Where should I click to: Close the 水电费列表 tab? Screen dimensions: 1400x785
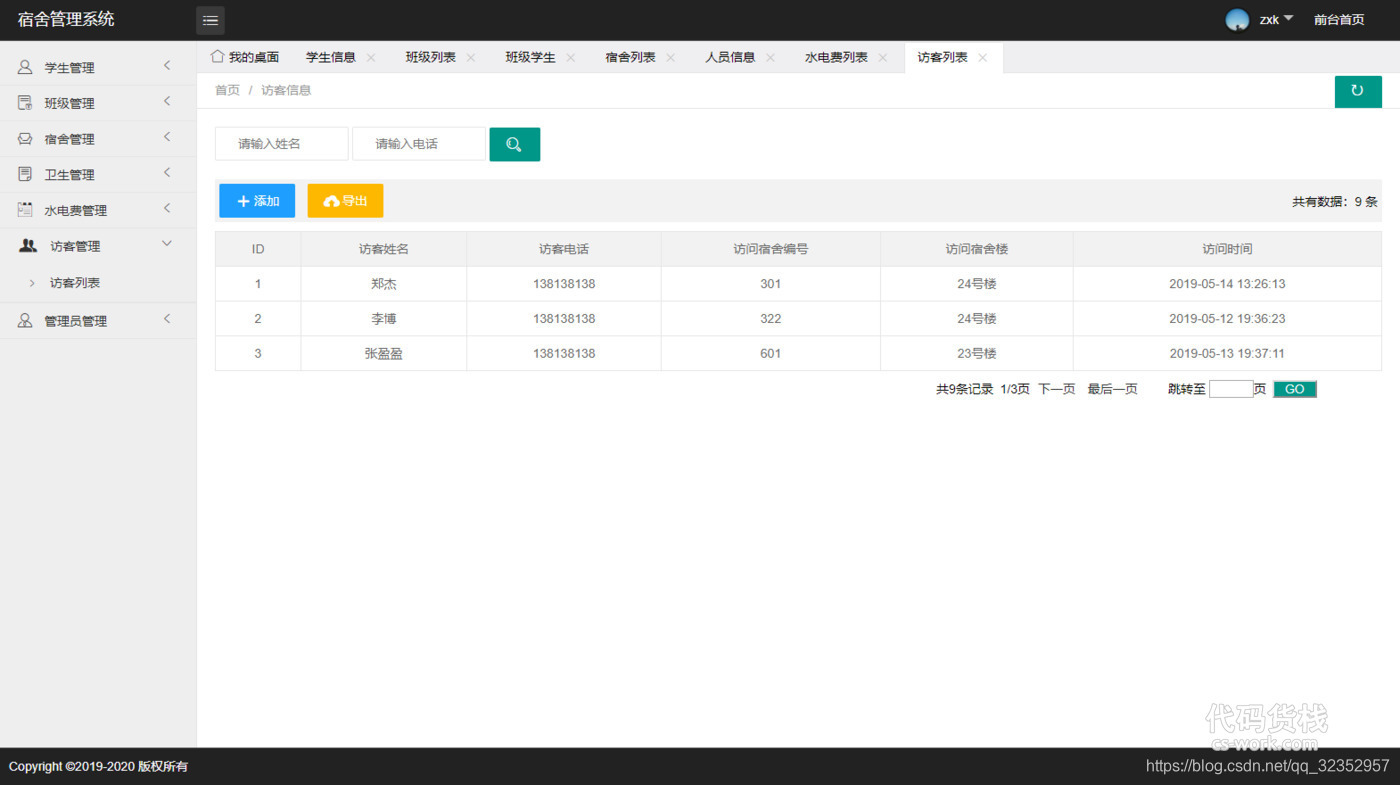tap(883, 58)
